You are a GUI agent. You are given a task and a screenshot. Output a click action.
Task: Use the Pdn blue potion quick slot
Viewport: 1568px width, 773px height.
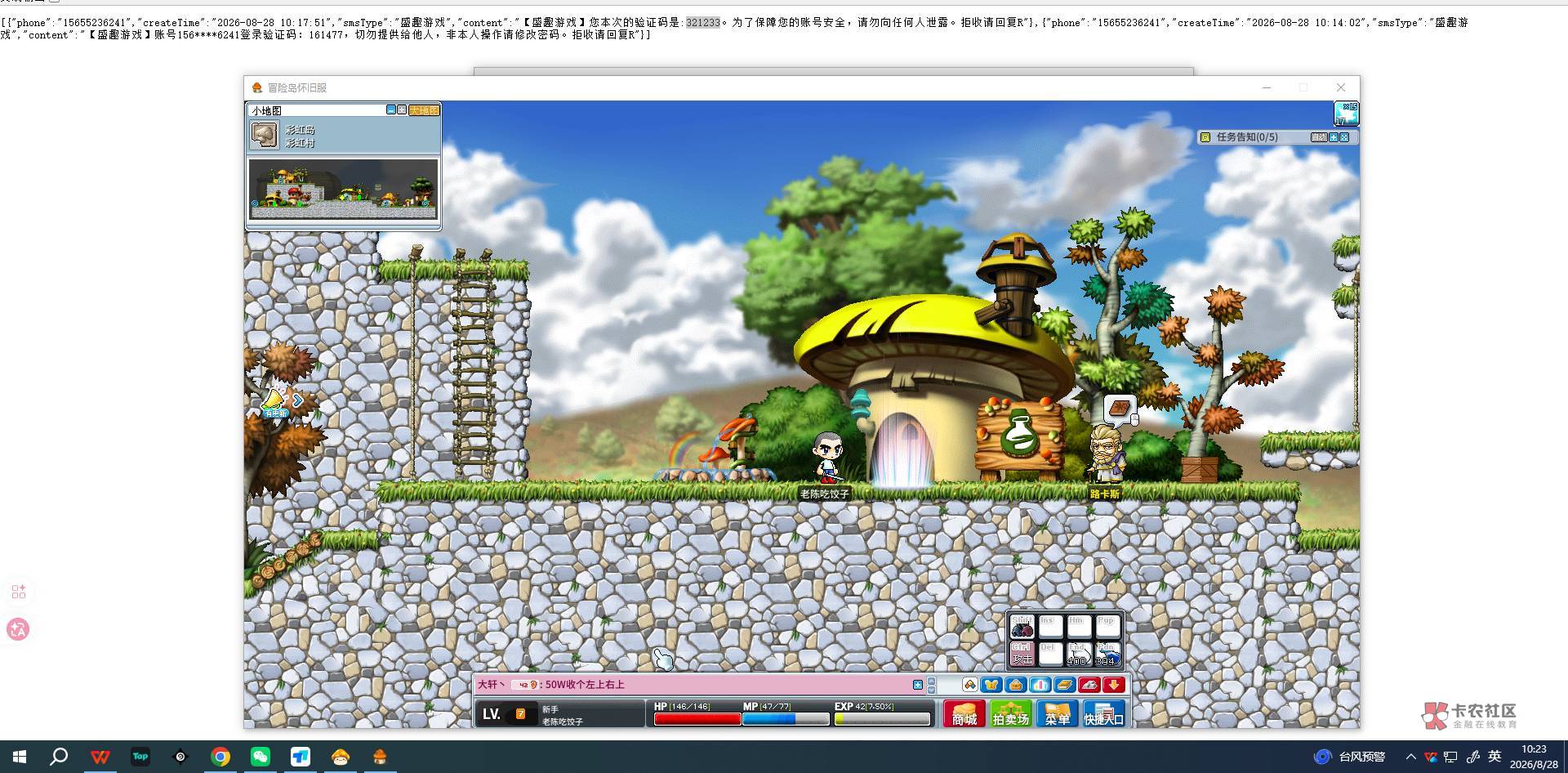pos(1106,654)
